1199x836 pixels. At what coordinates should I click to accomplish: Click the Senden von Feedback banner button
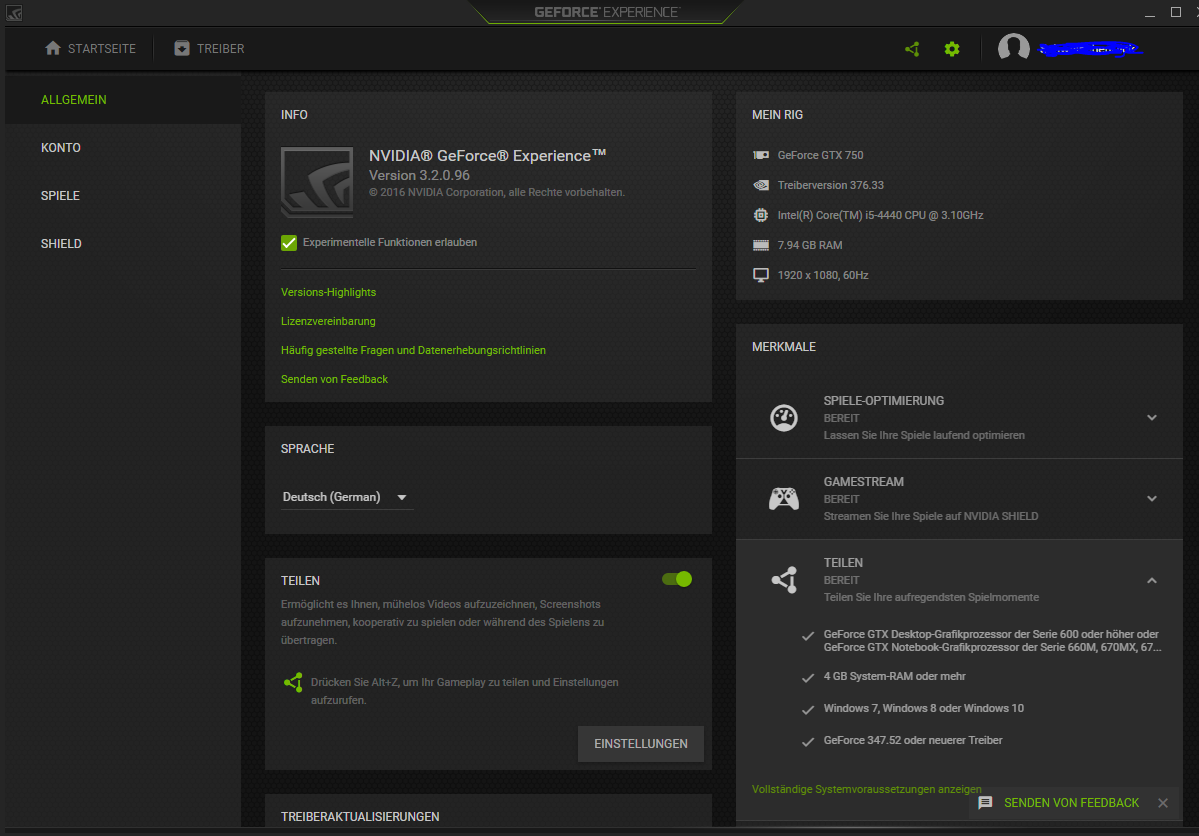coord(1071,802)
